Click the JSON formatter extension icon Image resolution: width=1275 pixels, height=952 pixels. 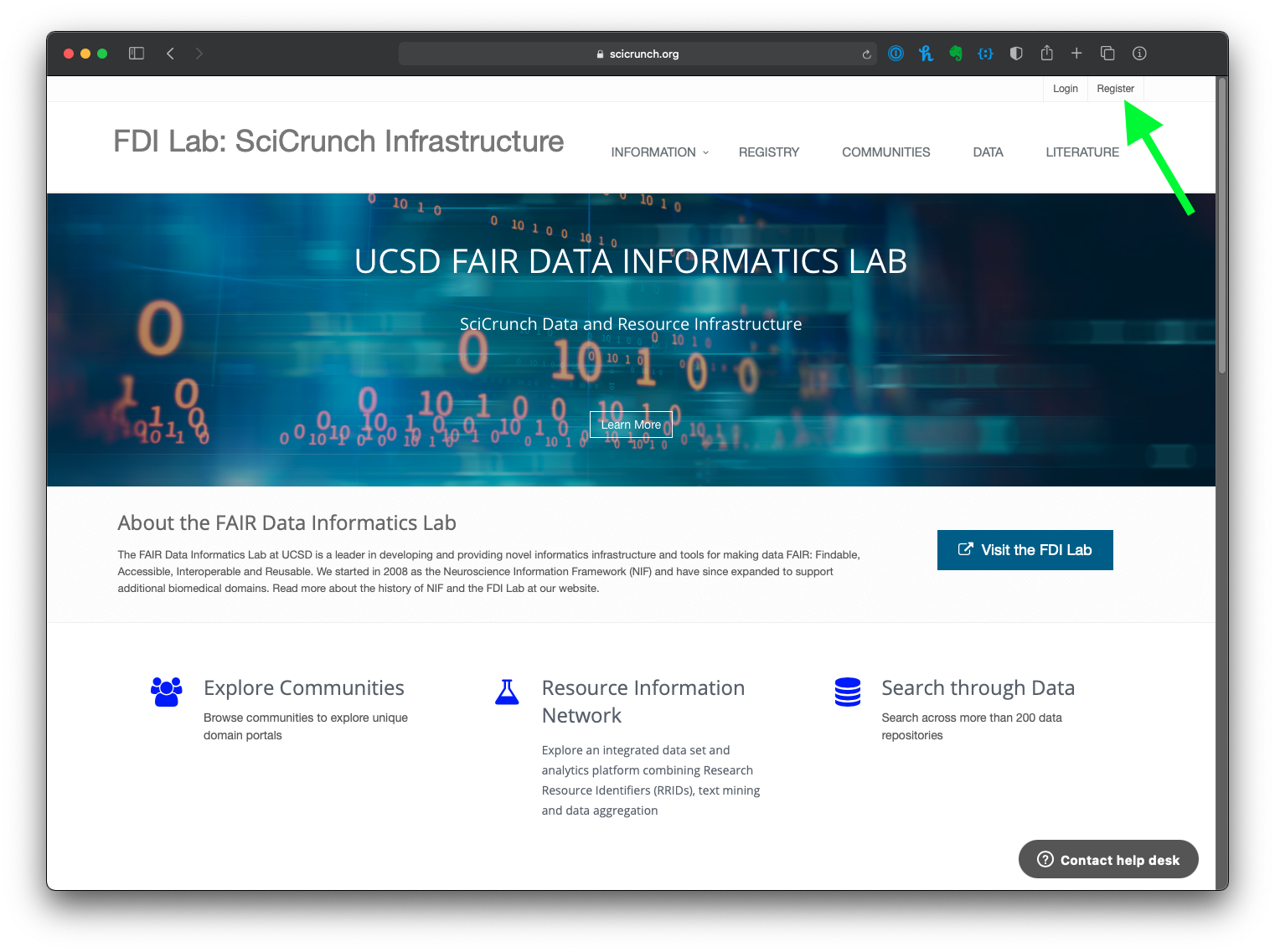pos(985,53)
